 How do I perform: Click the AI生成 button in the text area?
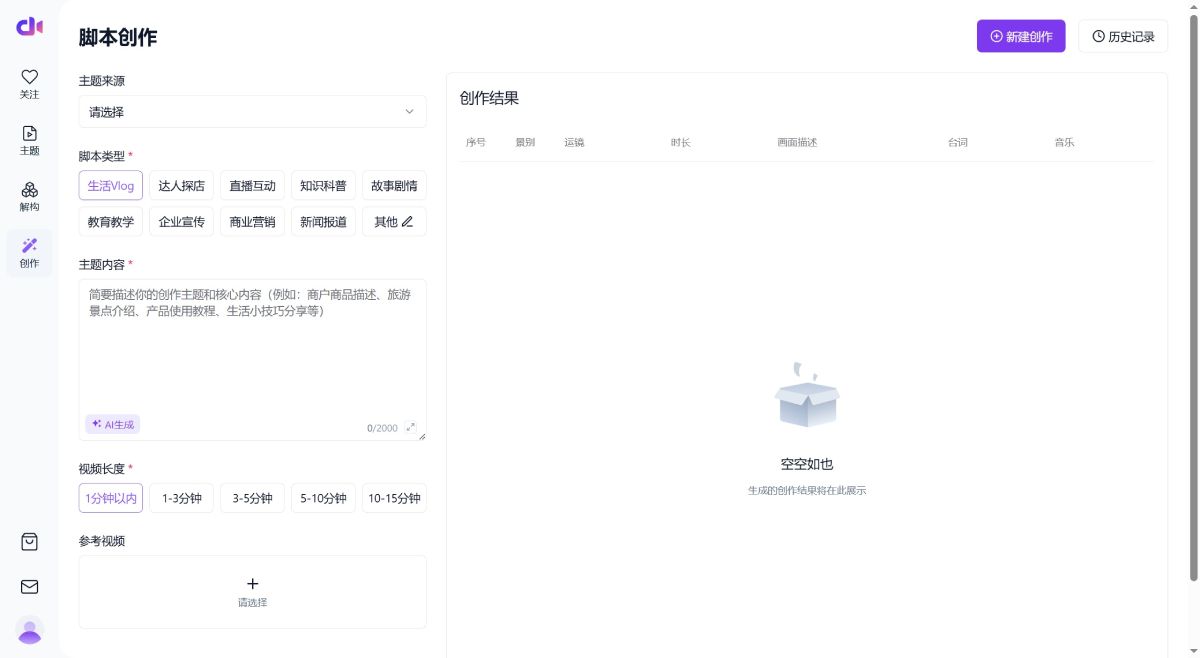tap(112, 424)
